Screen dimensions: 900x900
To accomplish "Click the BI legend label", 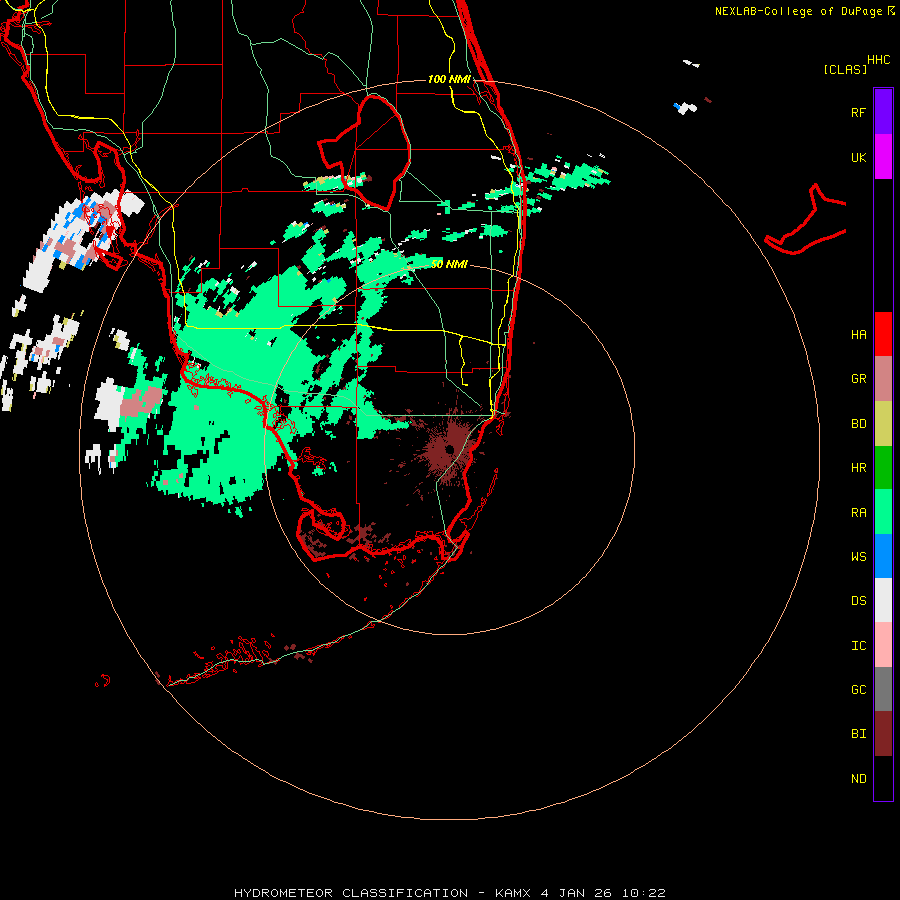I will coord(858,734).
